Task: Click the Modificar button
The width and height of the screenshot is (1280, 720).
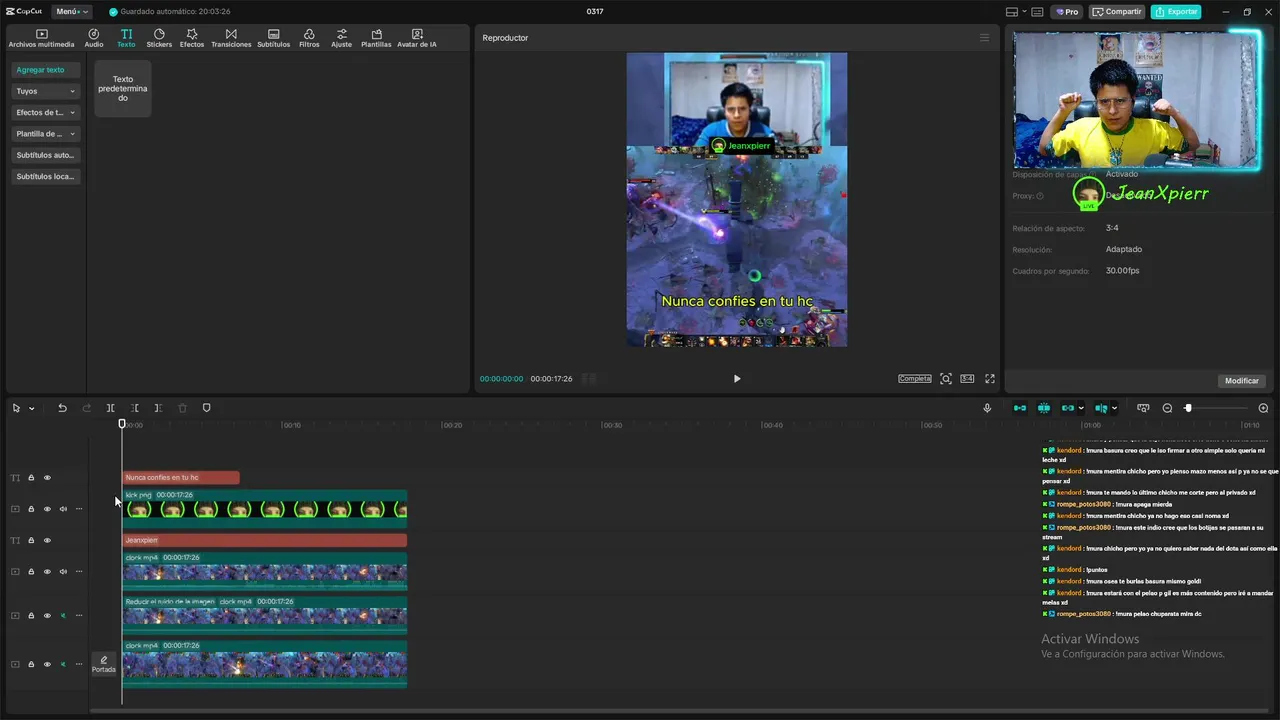Action: click(1242, 381)
